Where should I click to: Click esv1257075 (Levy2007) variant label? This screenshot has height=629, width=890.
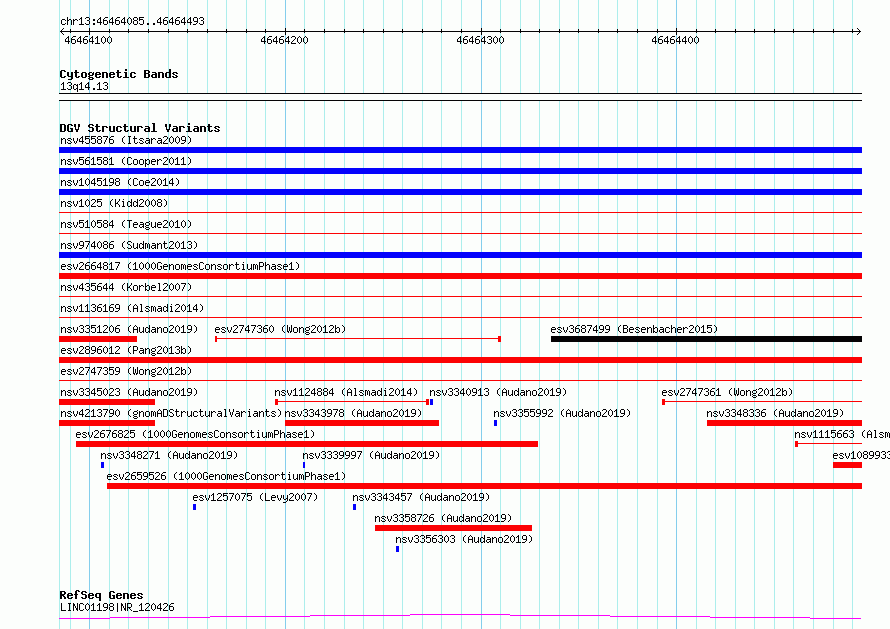(255, 497)
